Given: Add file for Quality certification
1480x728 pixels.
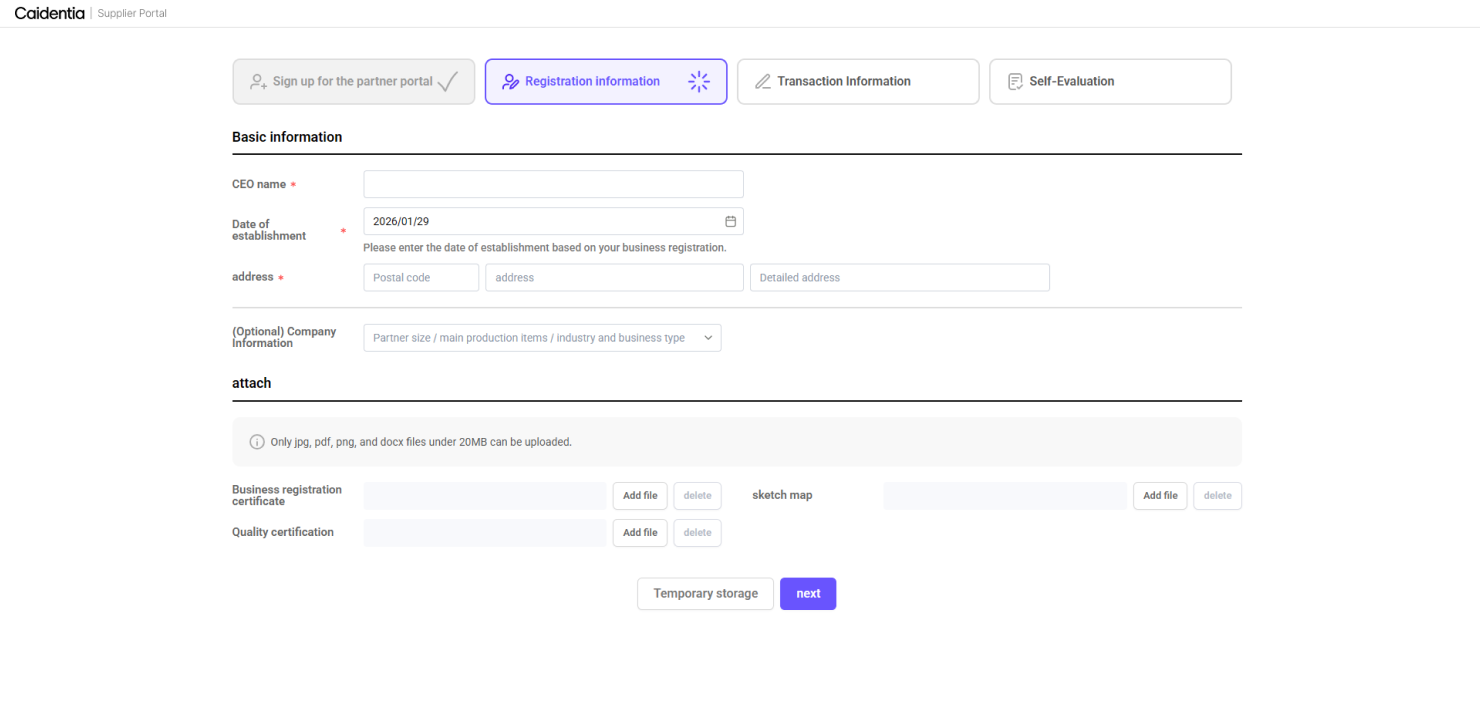Looking at the screenshot, I should point(640,533).
